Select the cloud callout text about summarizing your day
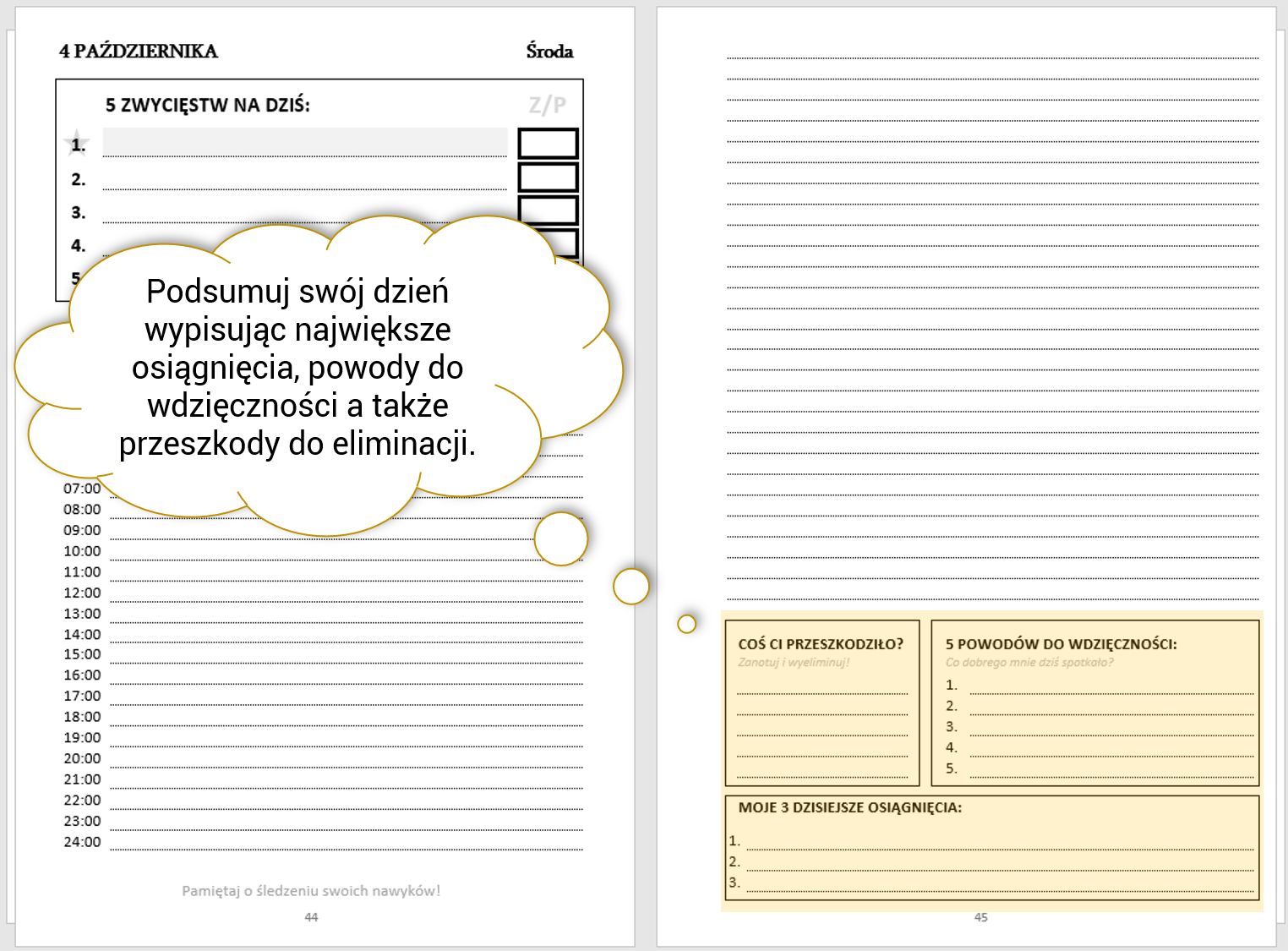Image resolution: width=1288 pixels, height=951 pixels. point(297,367)
